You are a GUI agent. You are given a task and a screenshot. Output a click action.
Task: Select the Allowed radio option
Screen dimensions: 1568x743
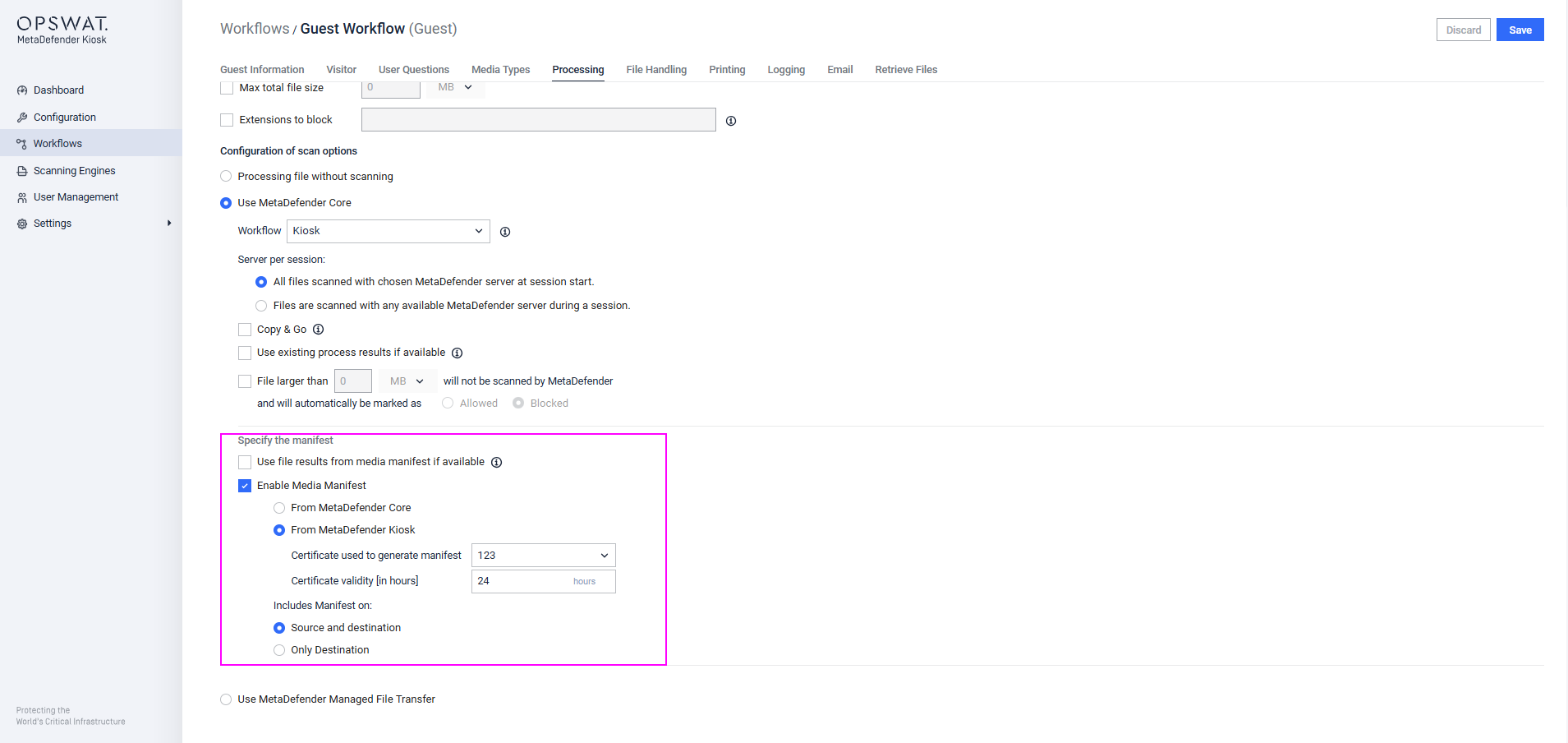point(448,404)
